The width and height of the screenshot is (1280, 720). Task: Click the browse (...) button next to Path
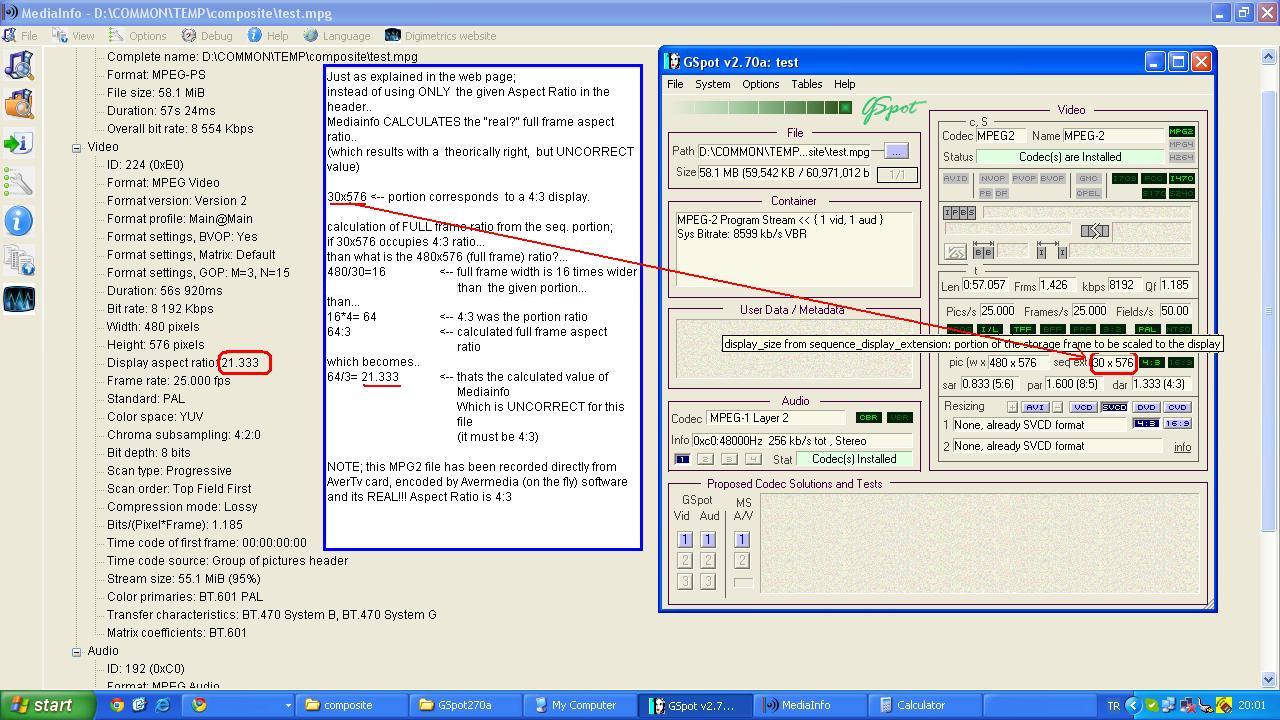coord(896,151)
